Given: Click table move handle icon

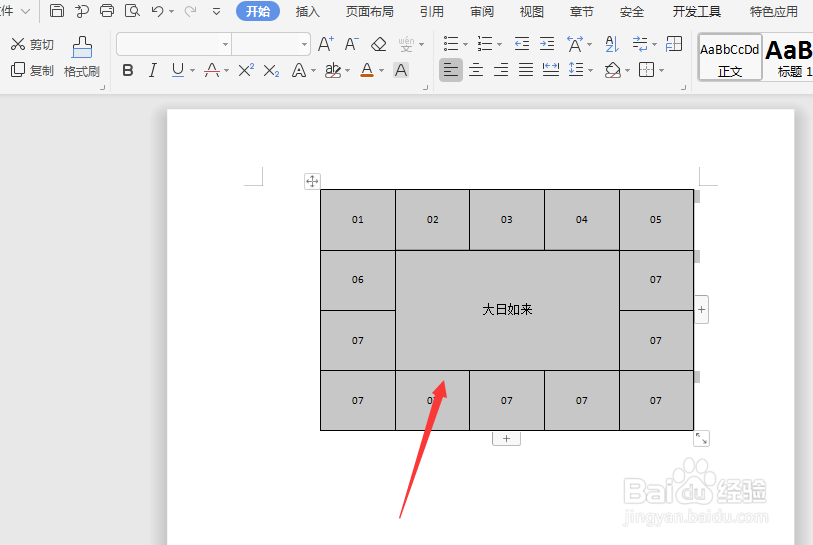Looking at the screenshot, I should (x=312, y=181).
